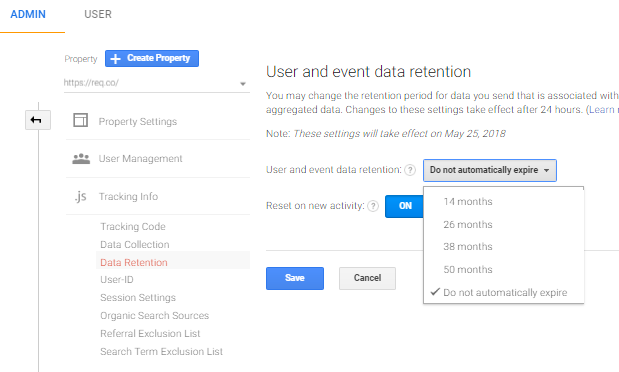Open Organic Search Sources

click(x=154, y=316)
